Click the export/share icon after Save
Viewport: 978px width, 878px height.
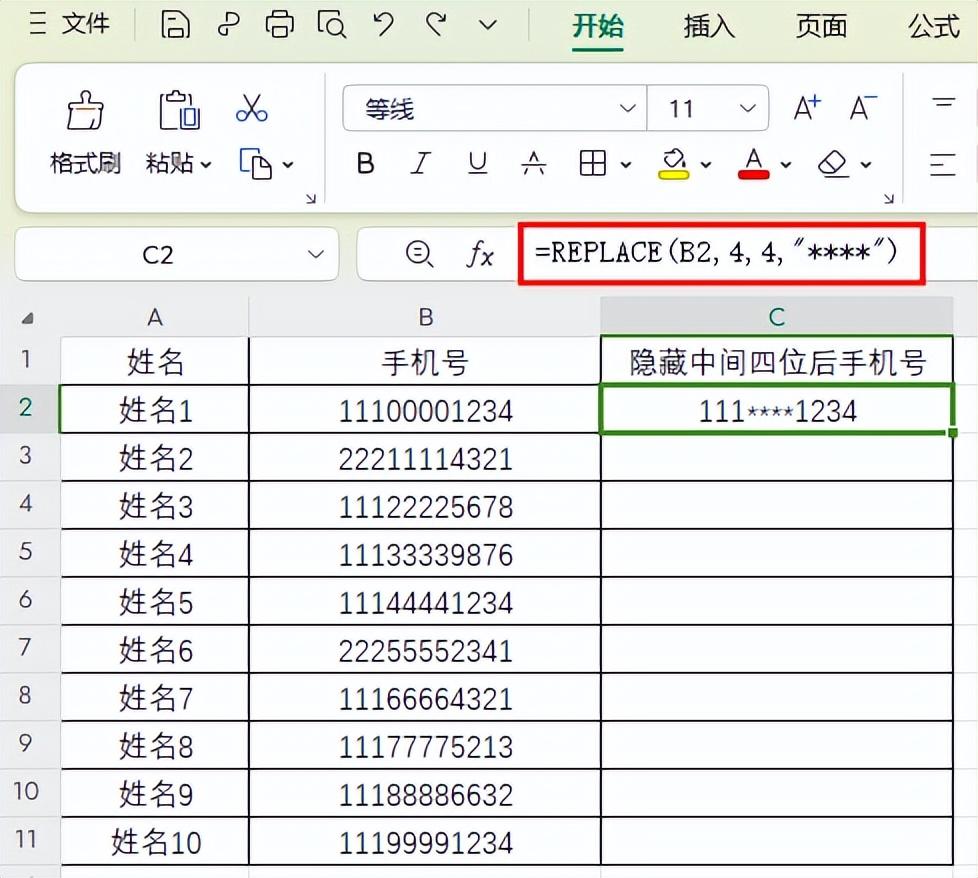click(228, 26)
